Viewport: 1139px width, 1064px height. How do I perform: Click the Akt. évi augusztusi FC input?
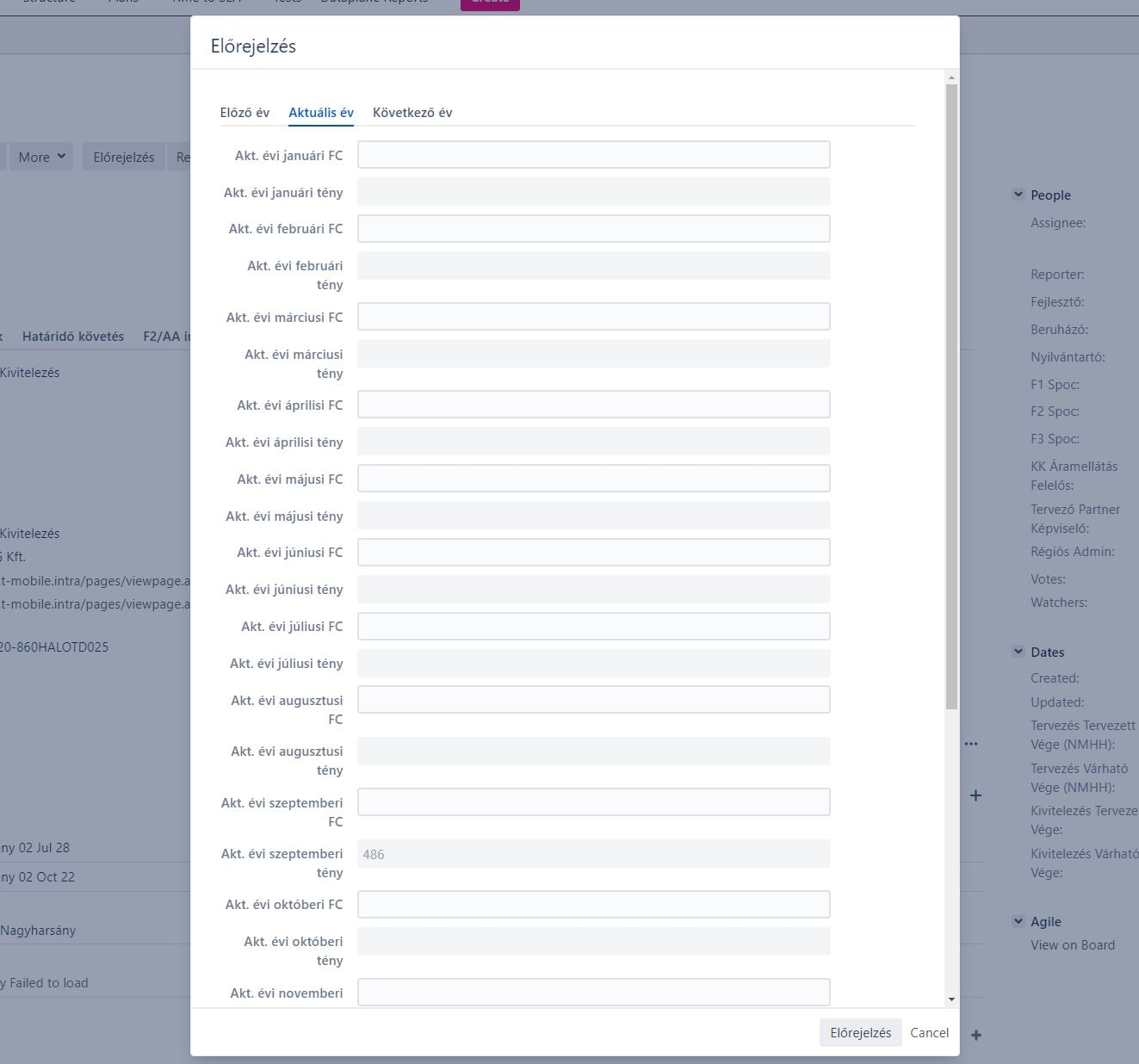pyautogui.click(x=594, y=700)
